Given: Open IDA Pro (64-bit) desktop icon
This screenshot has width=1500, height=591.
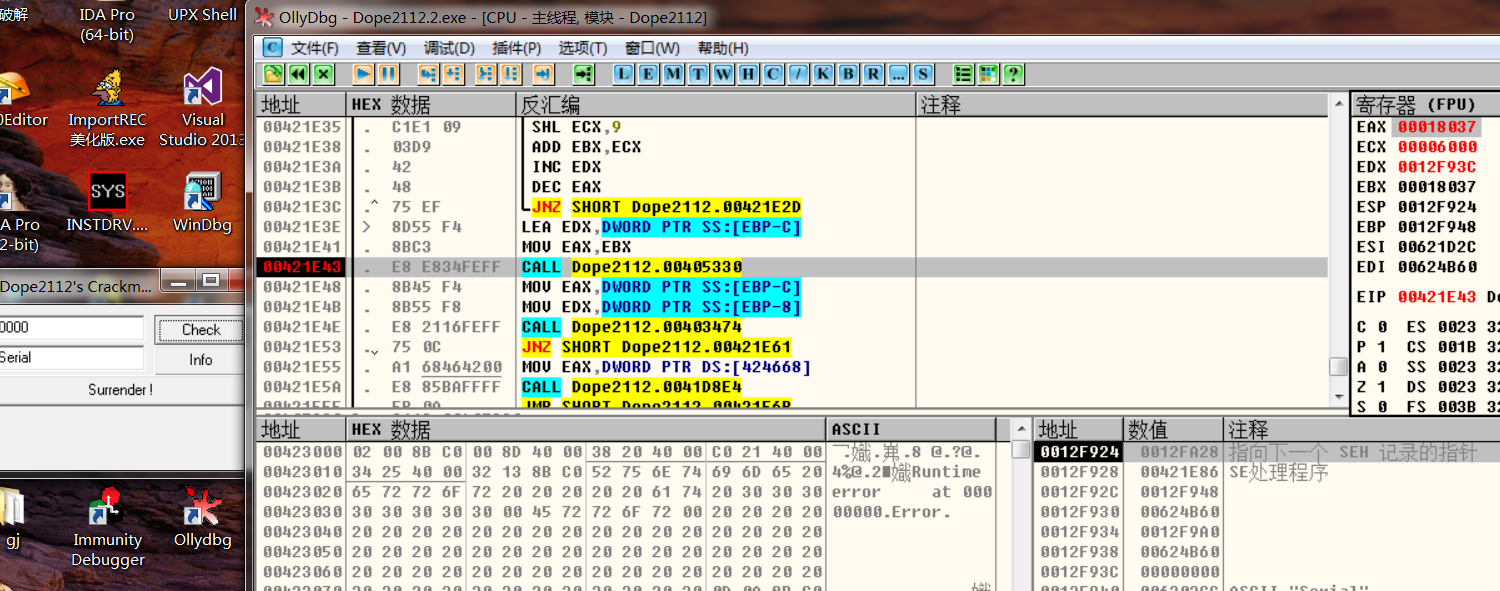Looking at the screenshot, I should click(107, 24).
